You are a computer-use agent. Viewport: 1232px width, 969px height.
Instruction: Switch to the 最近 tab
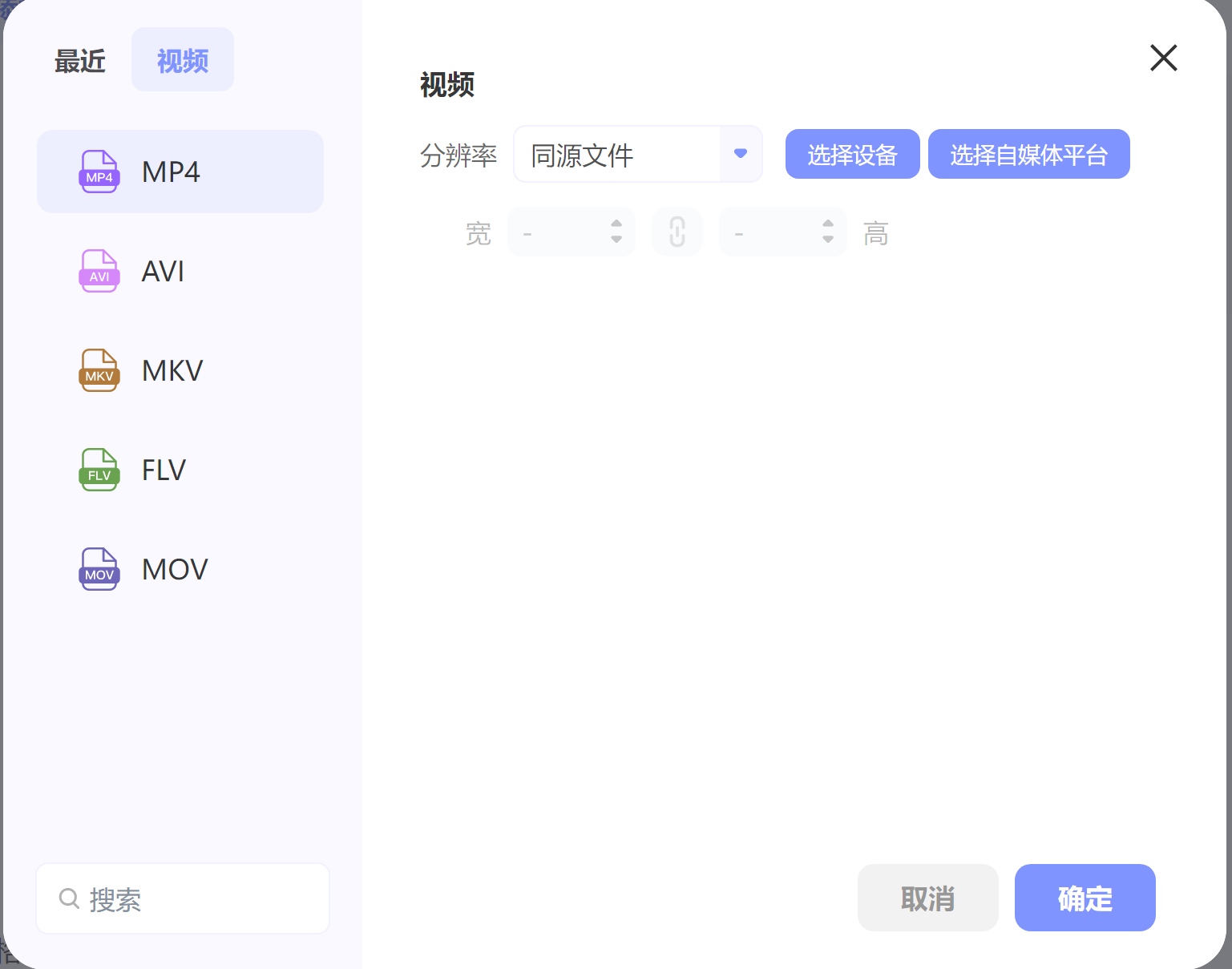(80, 59)
